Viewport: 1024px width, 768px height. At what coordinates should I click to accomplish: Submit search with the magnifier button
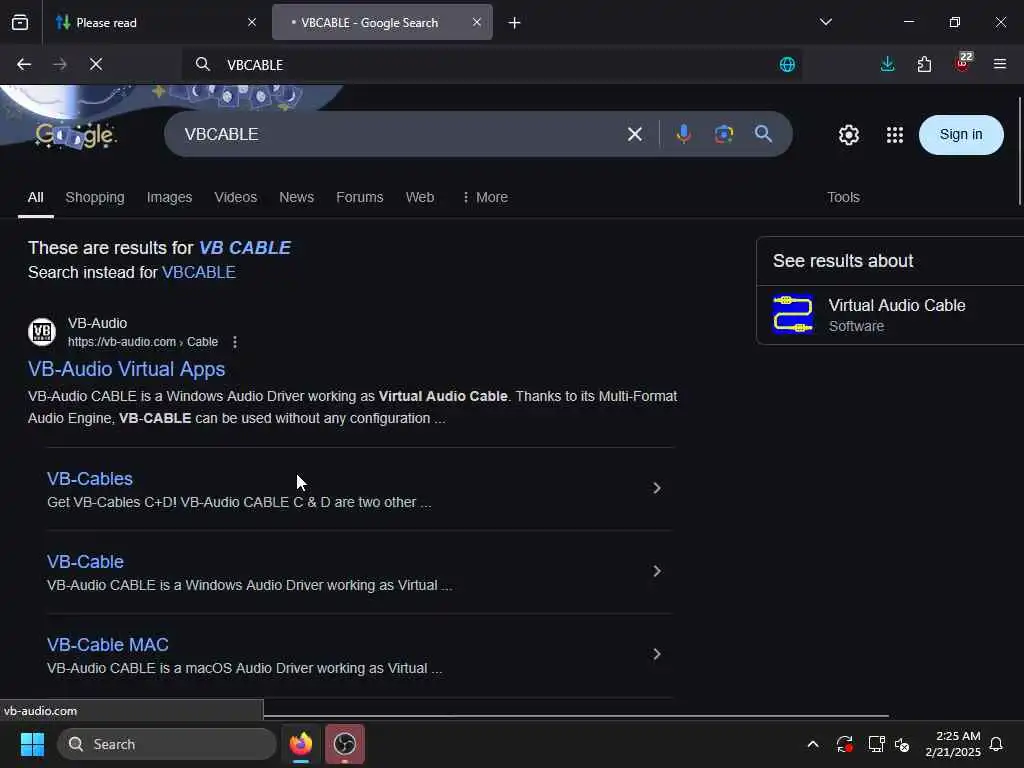(763, 134)
